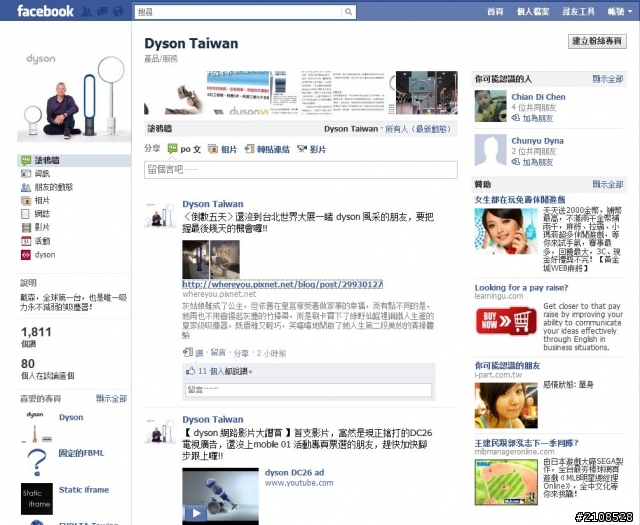Image resolution: width=640 pixels, height=525 pixels.
Task: Click 顯示全部 beside 贊助 section
Action: point(608,184)
